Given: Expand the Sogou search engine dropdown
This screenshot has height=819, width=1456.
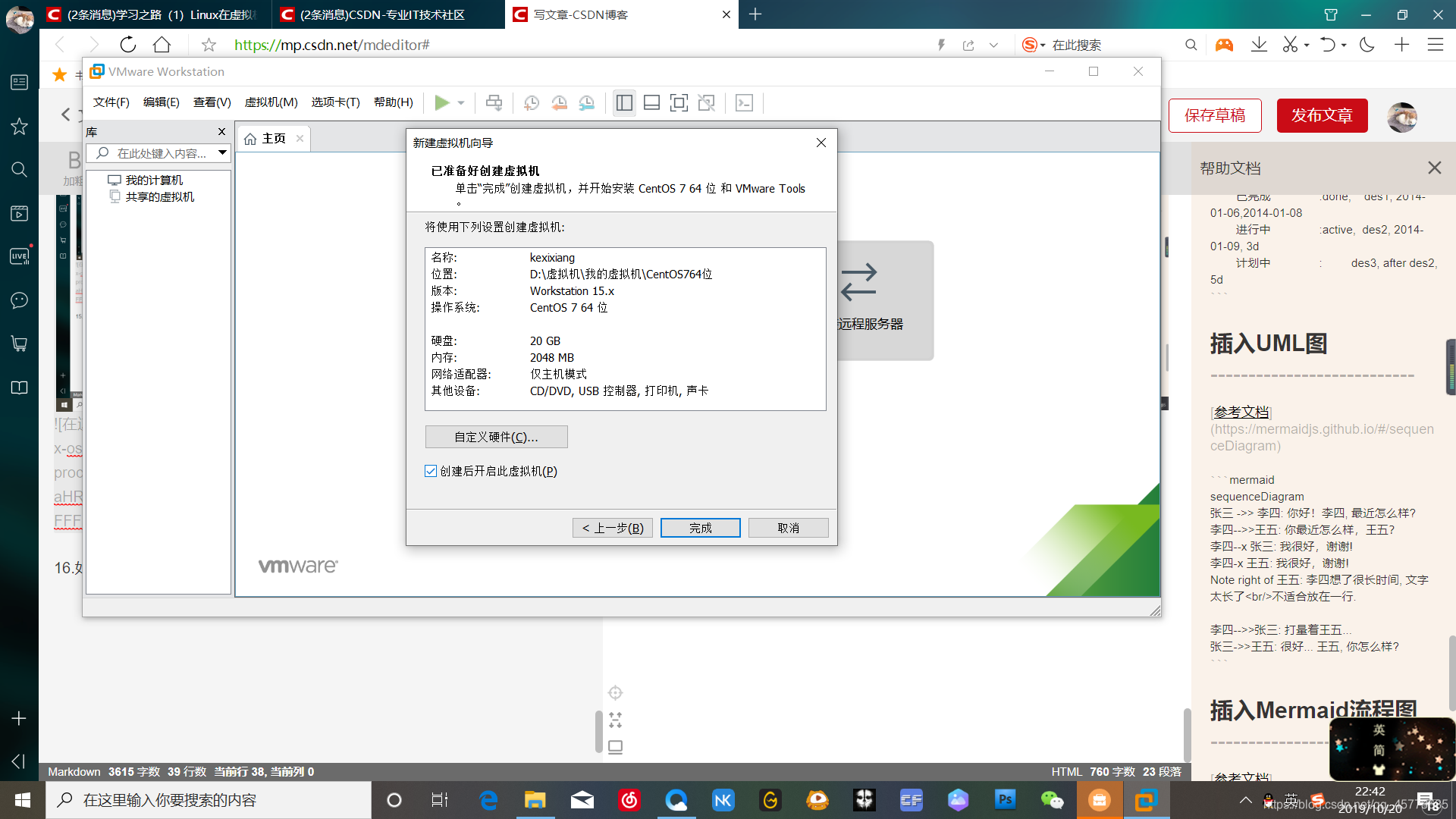Looking at the screenshot, I should pos(1043,45).
